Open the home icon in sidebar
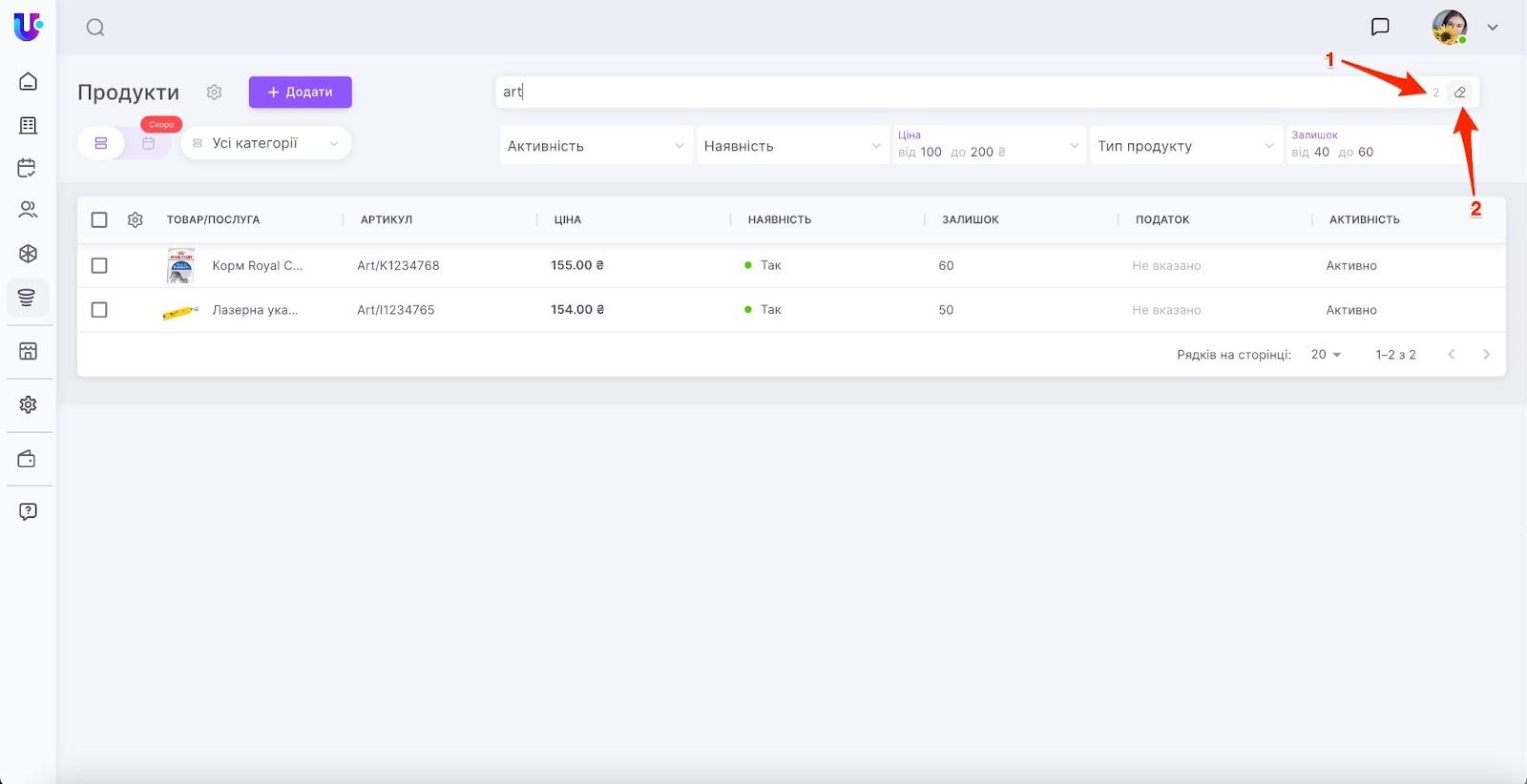Image resolution: width=1527 pixels, height=784 pixels. pyautogui.click(x=28, y=81)
